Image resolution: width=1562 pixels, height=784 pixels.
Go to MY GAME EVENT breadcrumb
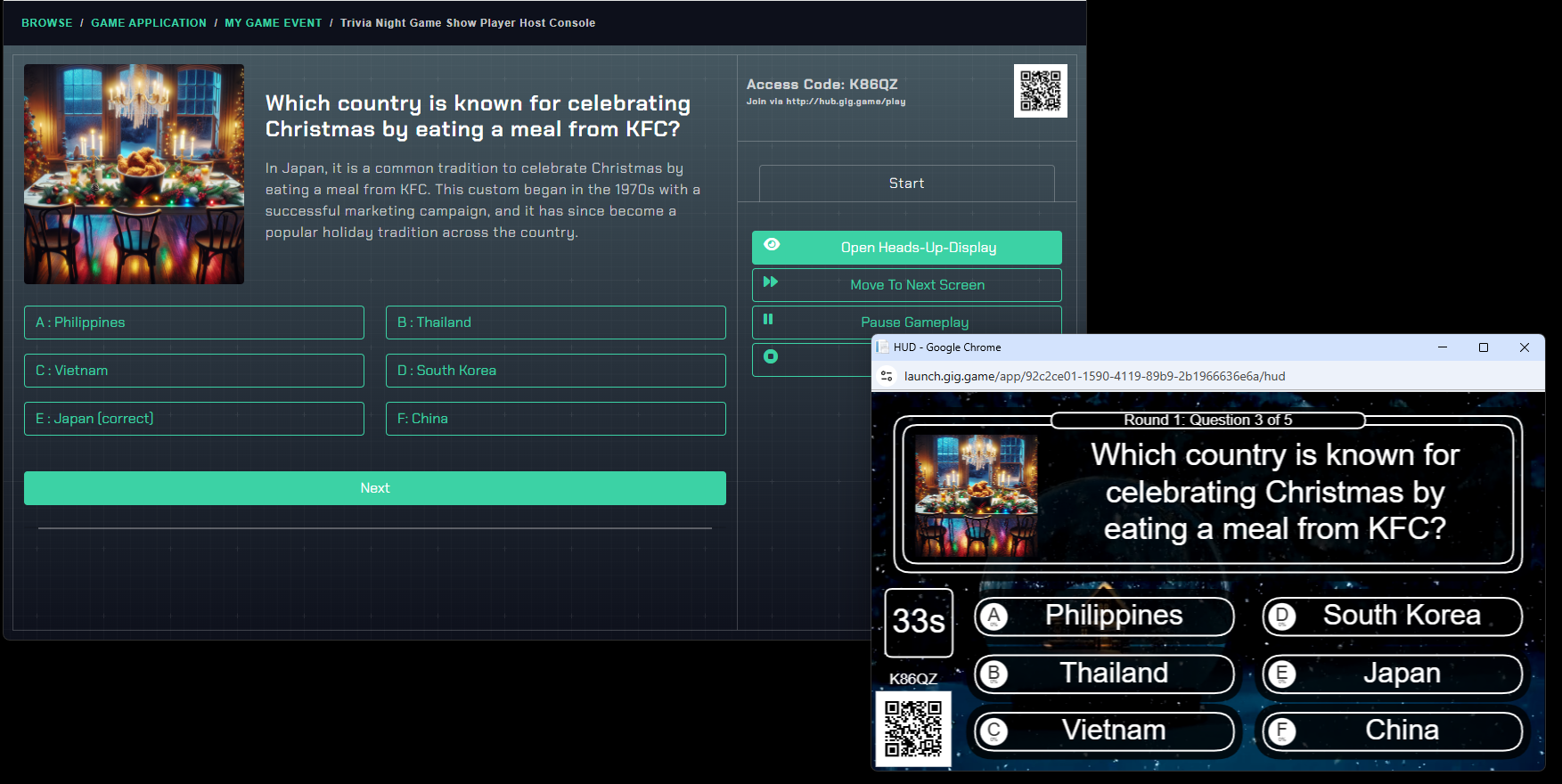pos(274,23)
